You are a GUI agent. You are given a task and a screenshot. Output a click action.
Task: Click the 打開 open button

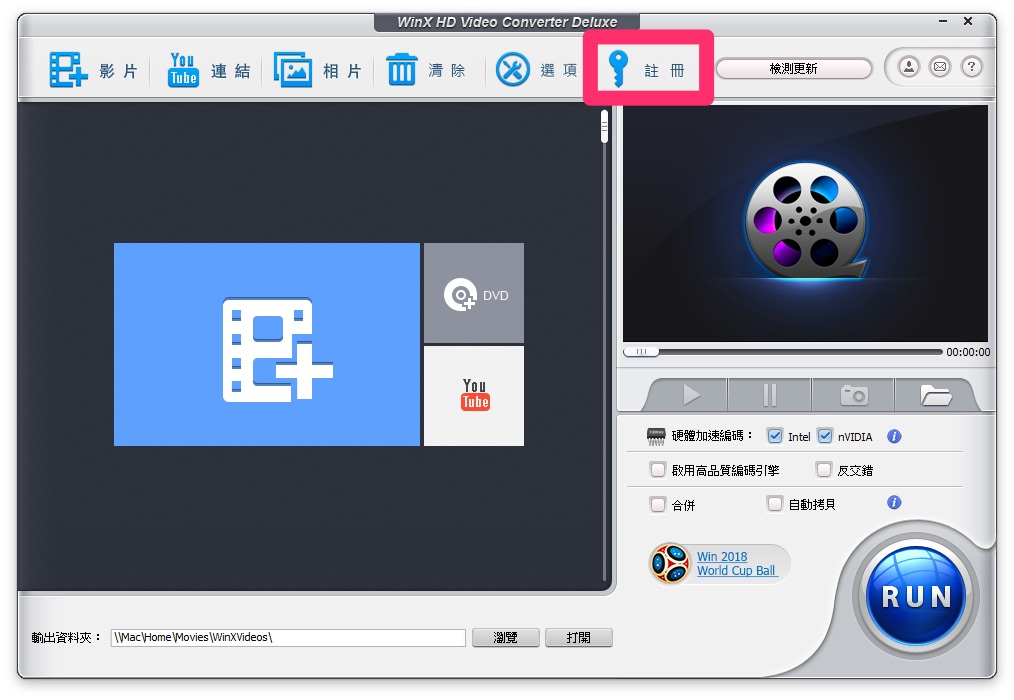(579, 637)
